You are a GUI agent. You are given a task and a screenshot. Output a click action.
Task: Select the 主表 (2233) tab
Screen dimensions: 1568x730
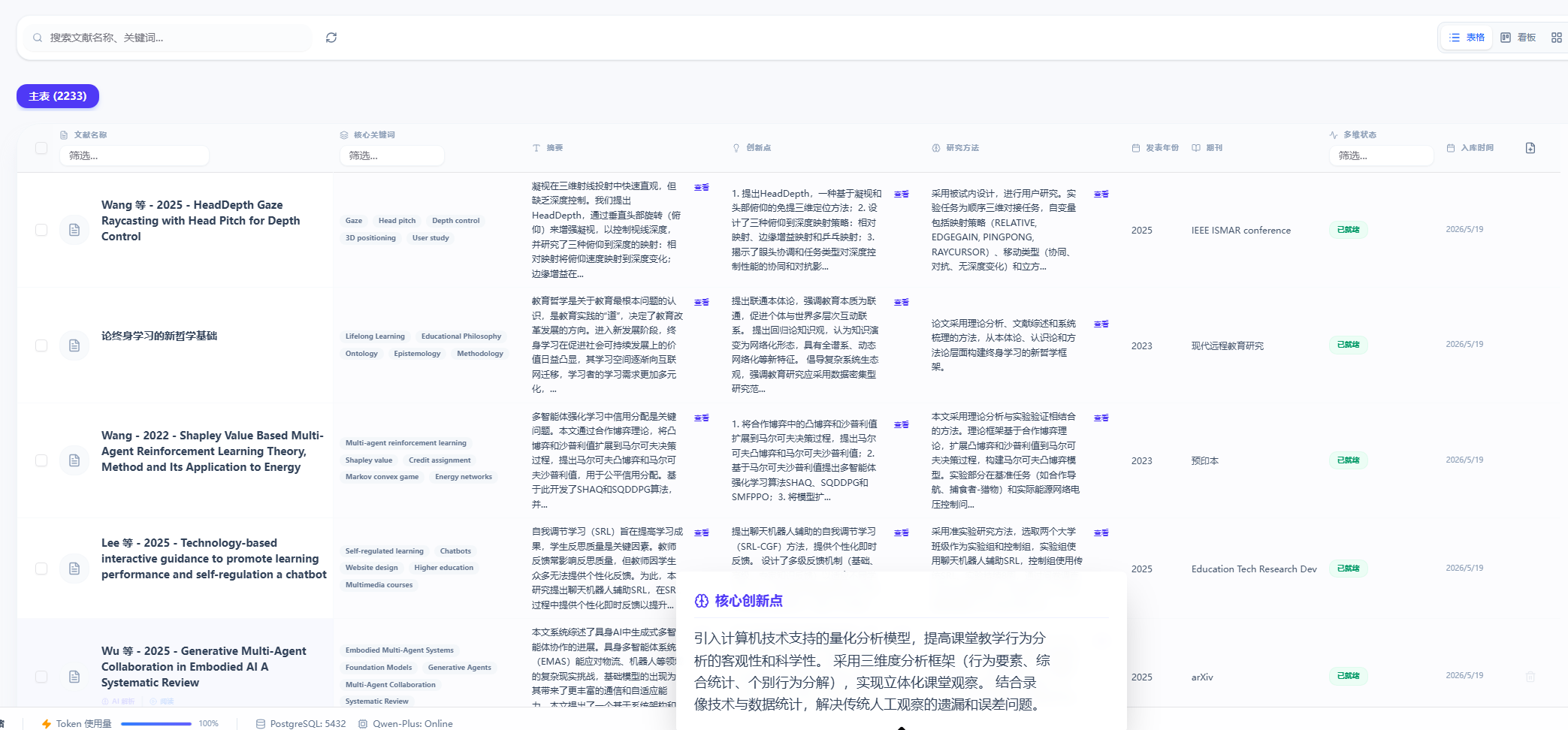(x=58, y=96)
